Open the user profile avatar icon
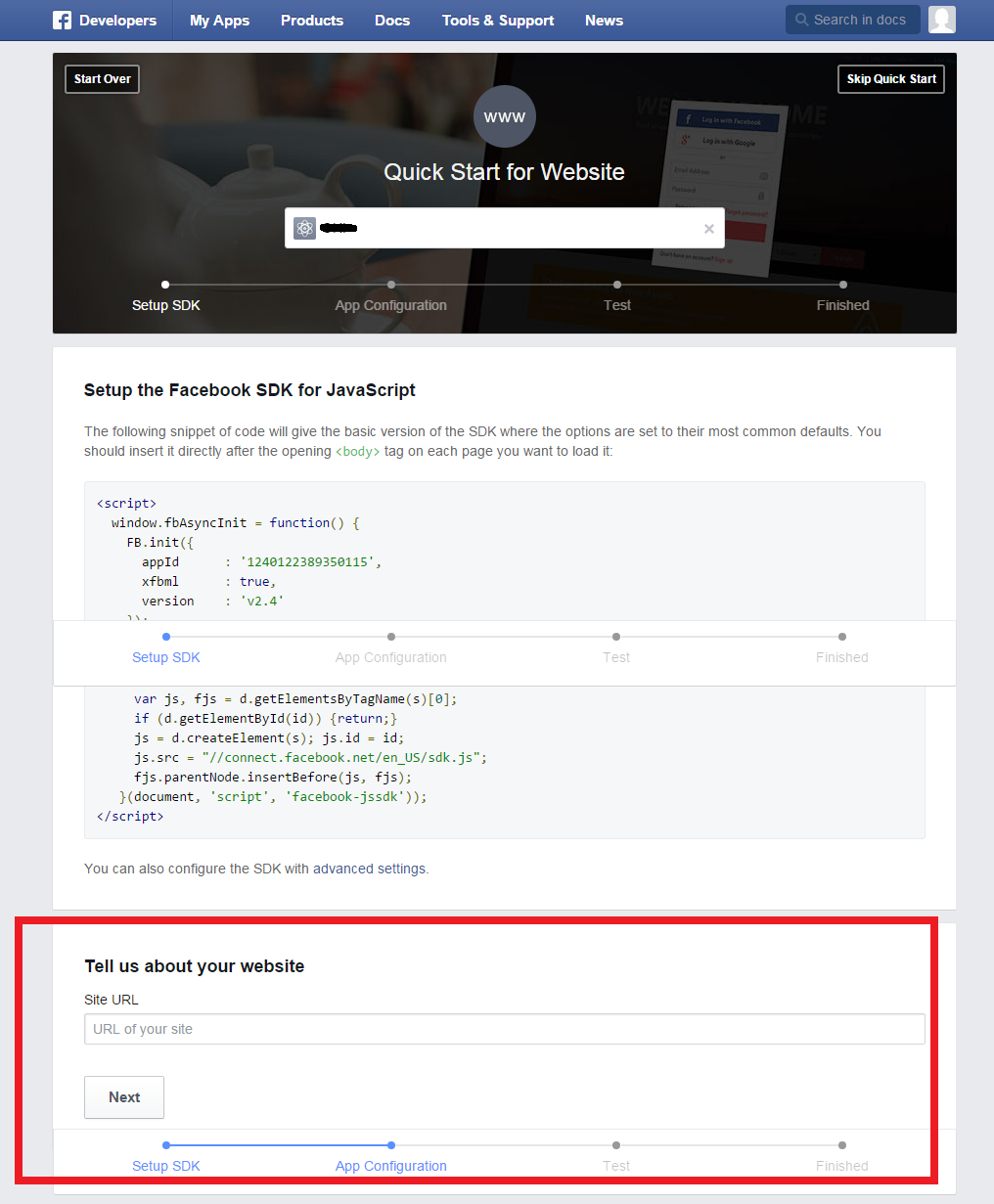The width and height of the screenshot is (994, 1204). pyautogui.click(x=942, y=20)
